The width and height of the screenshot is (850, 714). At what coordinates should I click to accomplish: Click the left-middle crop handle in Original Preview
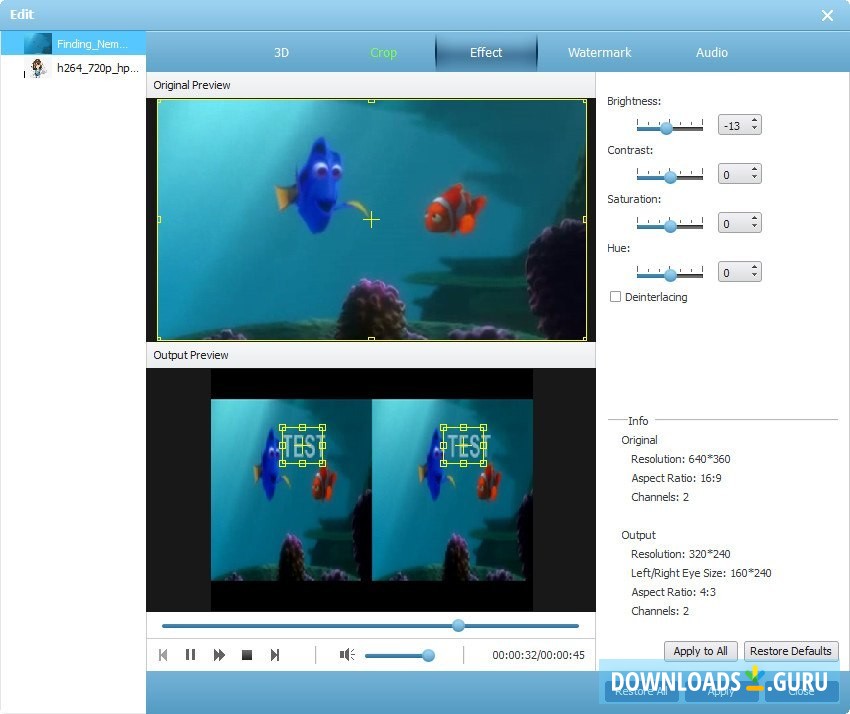[x=159, y=220]
